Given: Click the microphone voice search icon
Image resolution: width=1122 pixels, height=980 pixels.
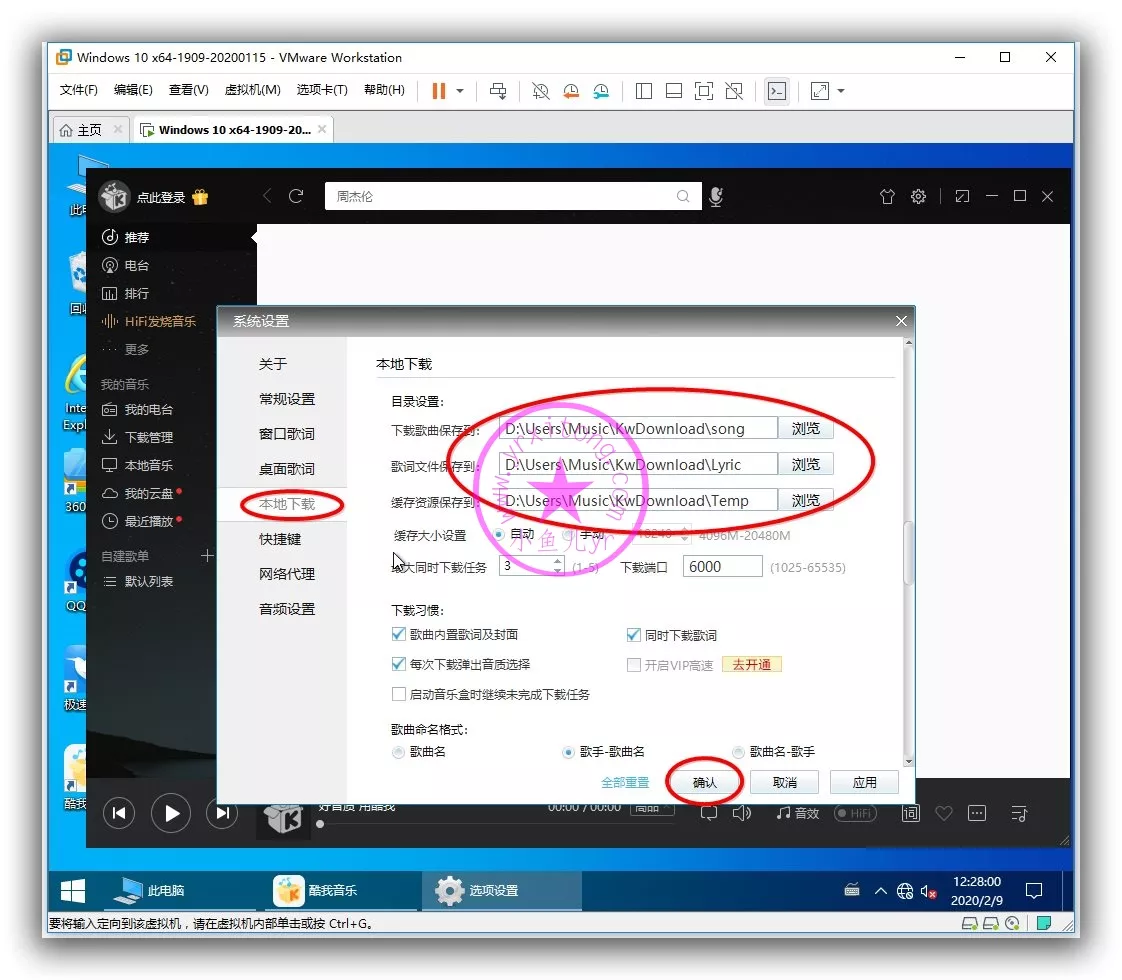Looking at the screenshot, I should point(716,197).
